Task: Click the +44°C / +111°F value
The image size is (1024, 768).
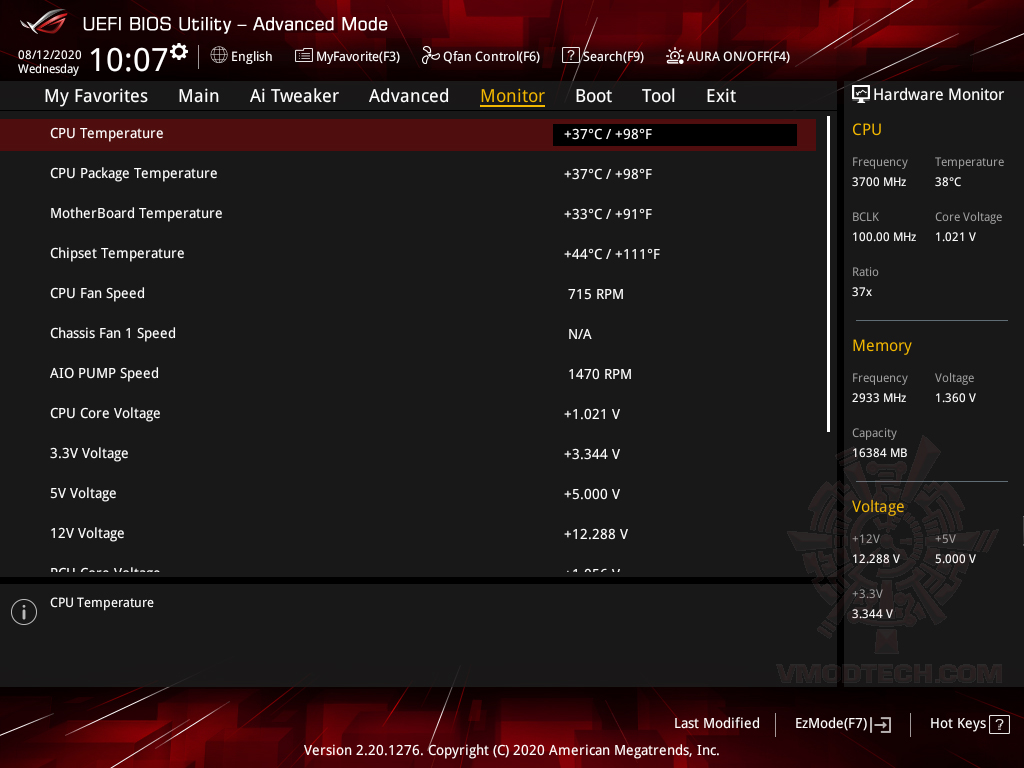Action: [612, 254]
